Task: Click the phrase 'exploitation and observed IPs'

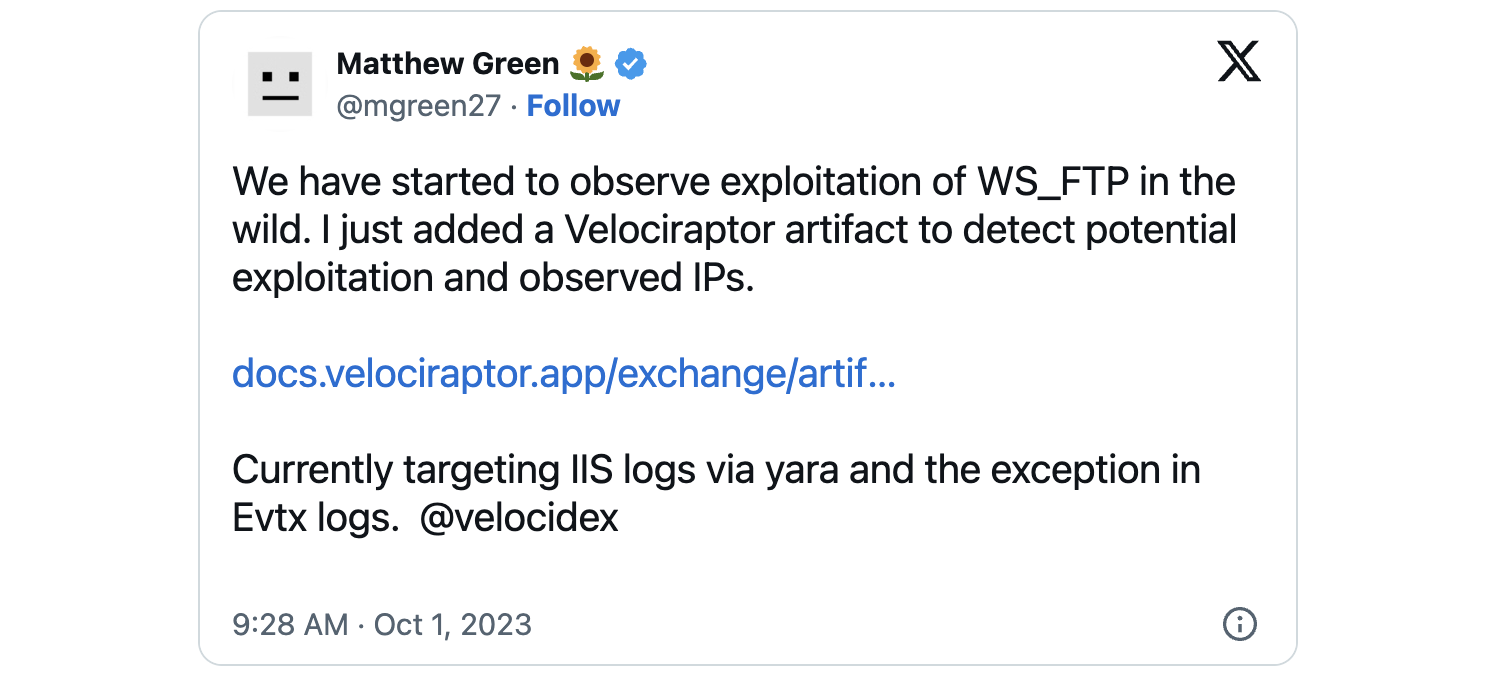Action: pos(492,278)
